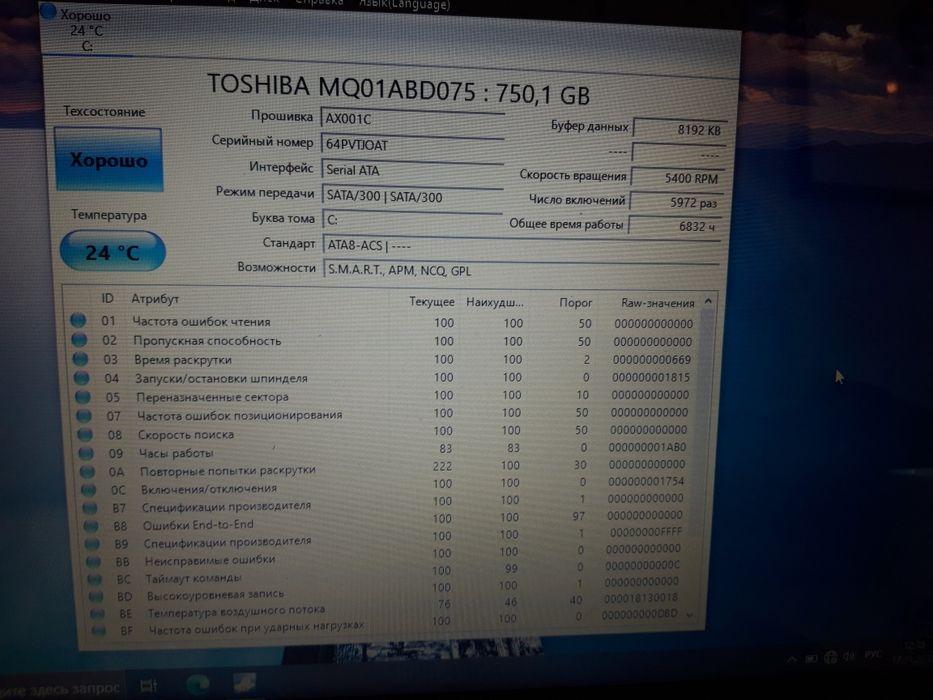Click status circle of Неисправимые ошибки
The height and width of the screenshot is (700, 933).
click(93, 561)
